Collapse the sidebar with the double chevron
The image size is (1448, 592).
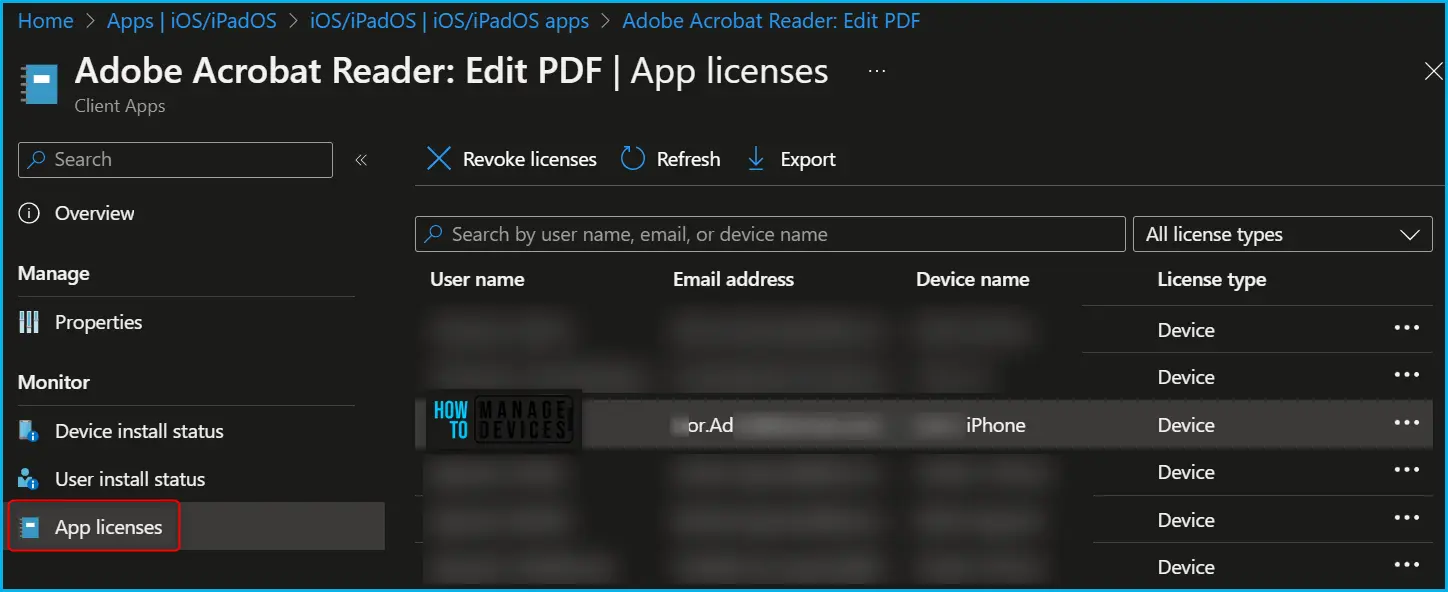[361, 160]
